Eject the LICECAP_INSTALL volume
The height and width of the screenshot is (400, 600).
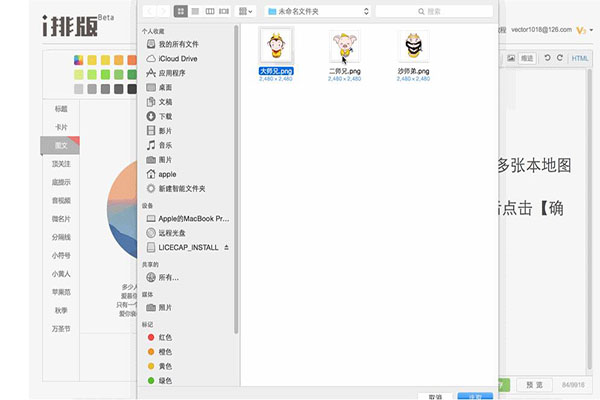click(226, 246)
